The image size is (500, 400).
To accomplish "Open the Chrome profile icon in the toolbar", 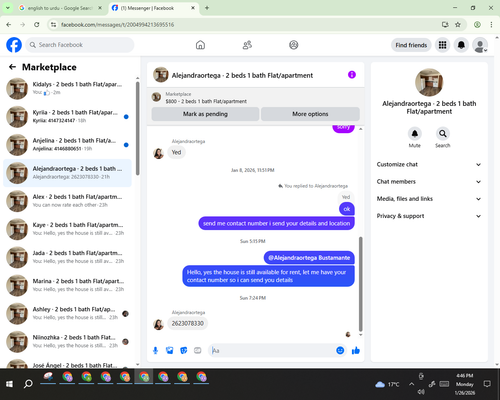I will click(x=477, y=25).
